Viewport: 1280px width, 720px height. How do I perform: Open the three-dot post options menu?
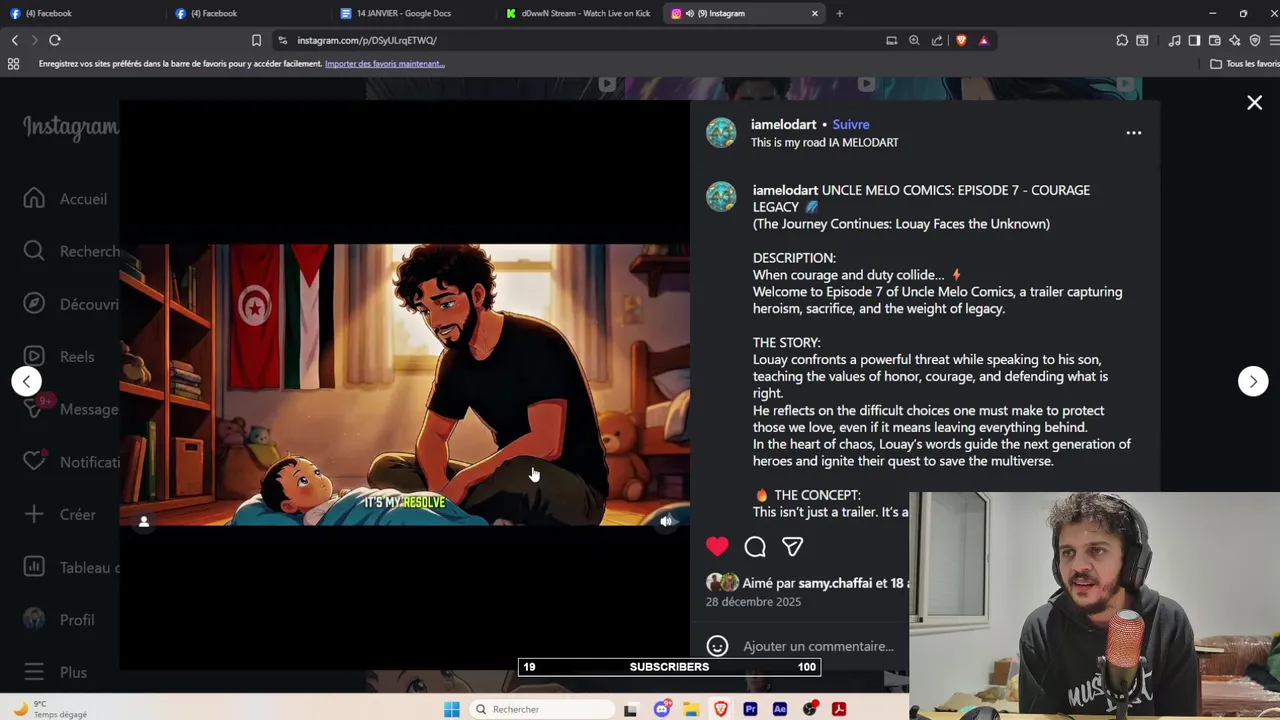tap(1133, 132)
